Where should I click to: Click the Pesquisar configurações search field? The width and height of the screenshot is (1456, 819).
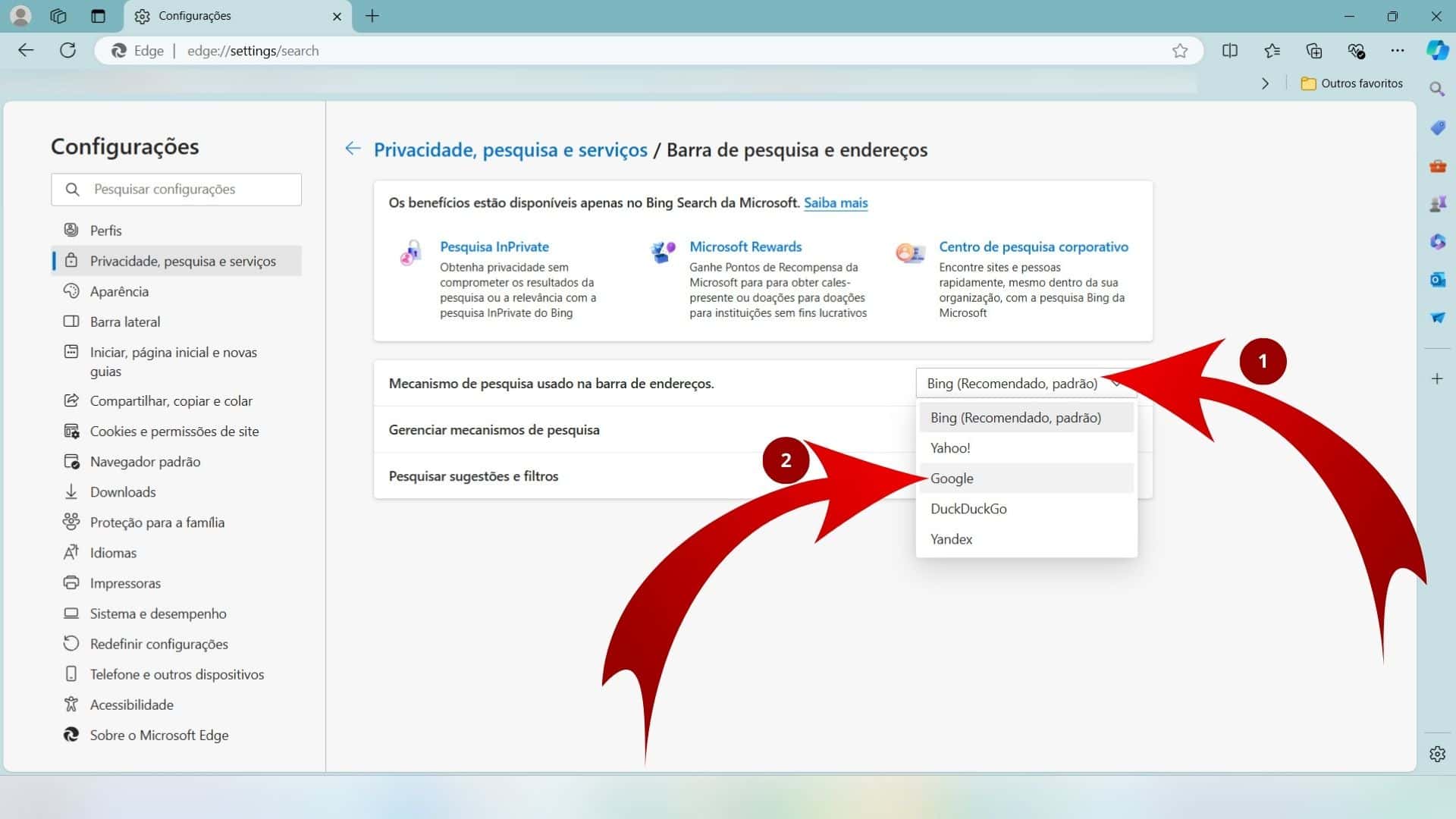pyautogui.click(x=176, y=190)
